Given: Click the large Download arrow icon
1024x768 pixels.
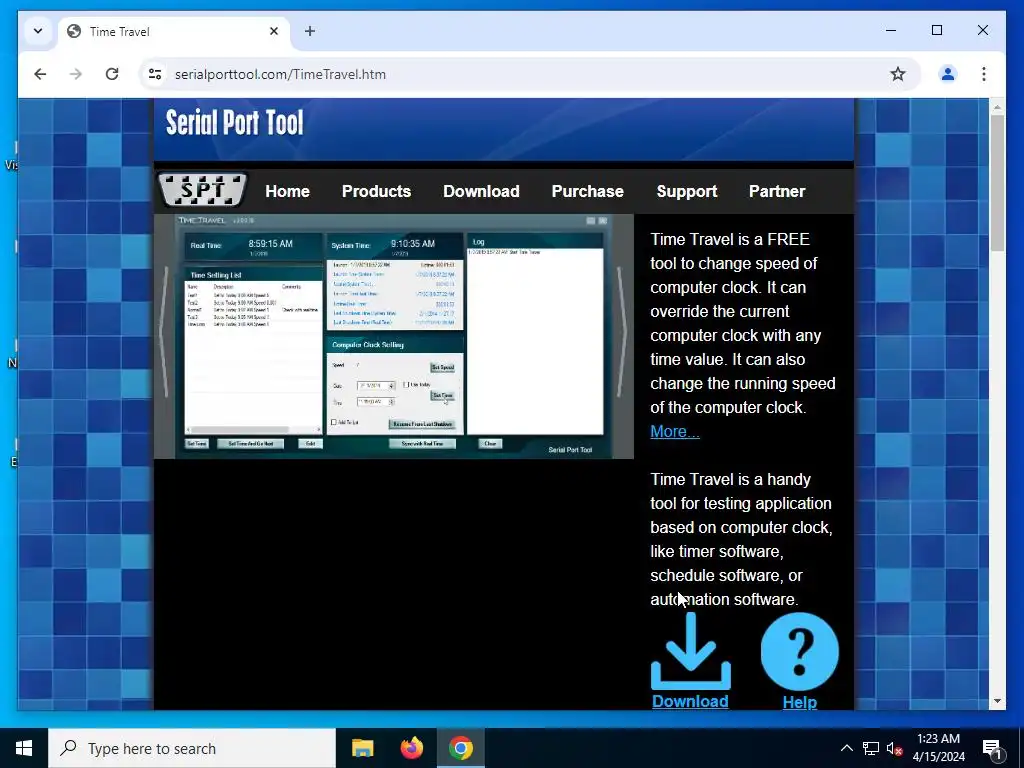Looking at the screenshot, I should [x=691, y=650].
